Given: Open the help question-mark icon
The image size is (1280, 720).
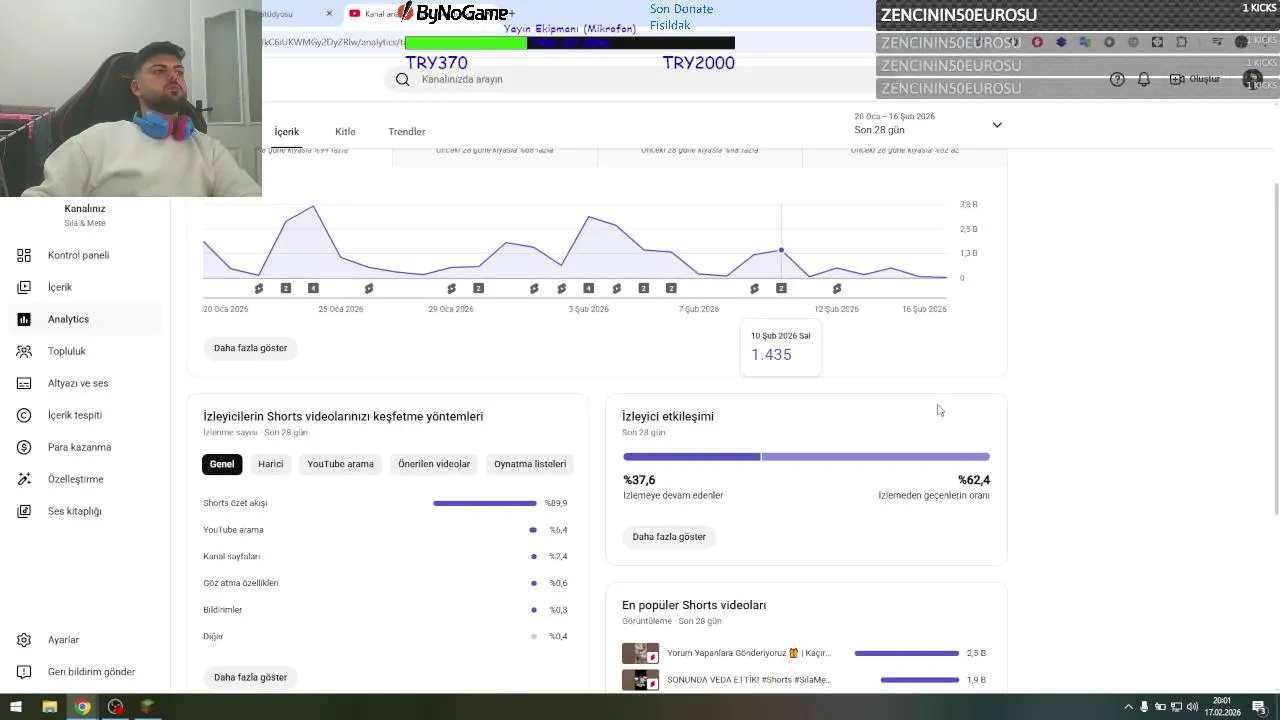Looking at the screenshot, I should click(1117, 79).
